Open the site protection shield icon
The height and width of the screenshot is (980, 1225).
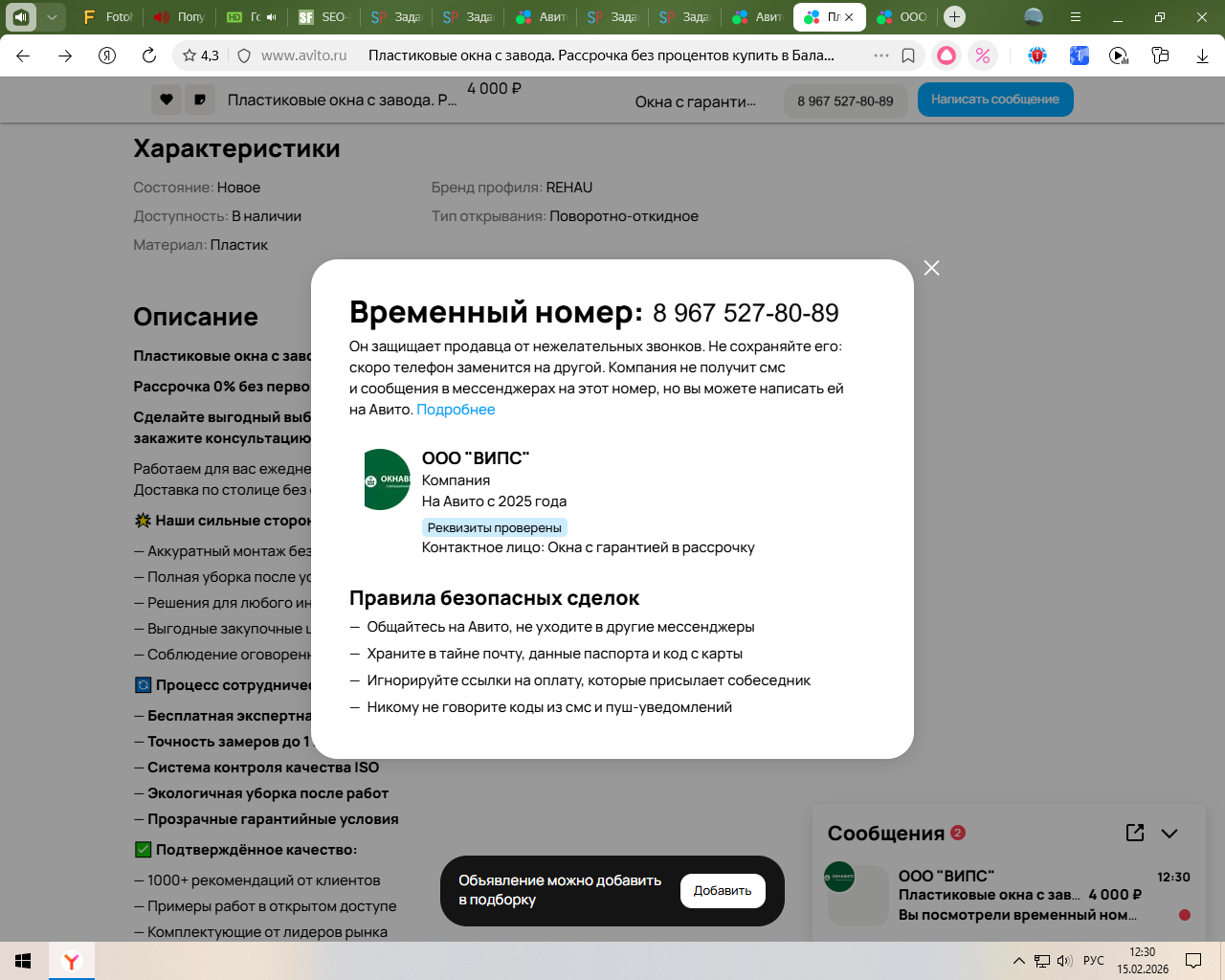click(244, 56)
